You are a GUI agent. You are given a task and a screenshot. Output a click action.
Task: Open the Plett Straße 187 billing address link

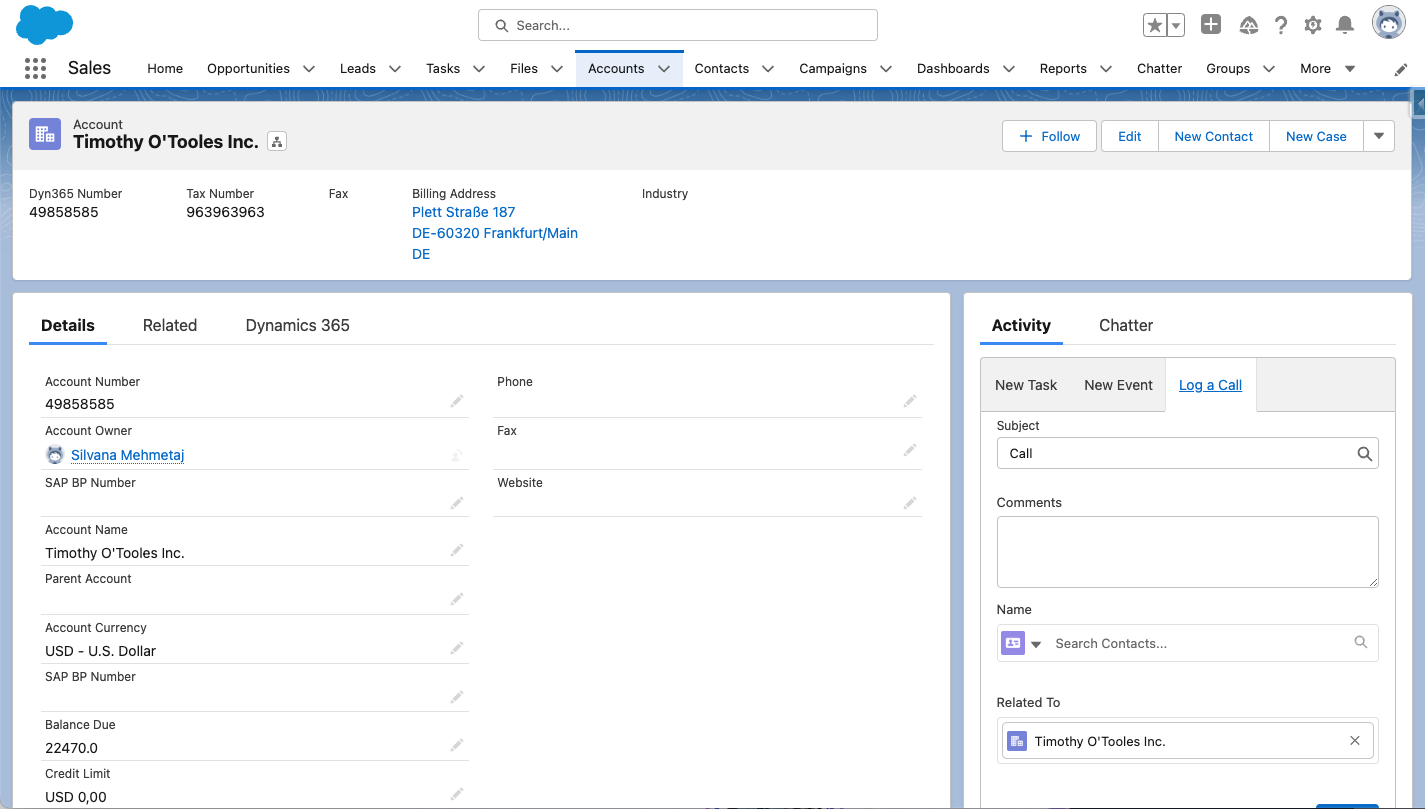(x=464, y=212)
